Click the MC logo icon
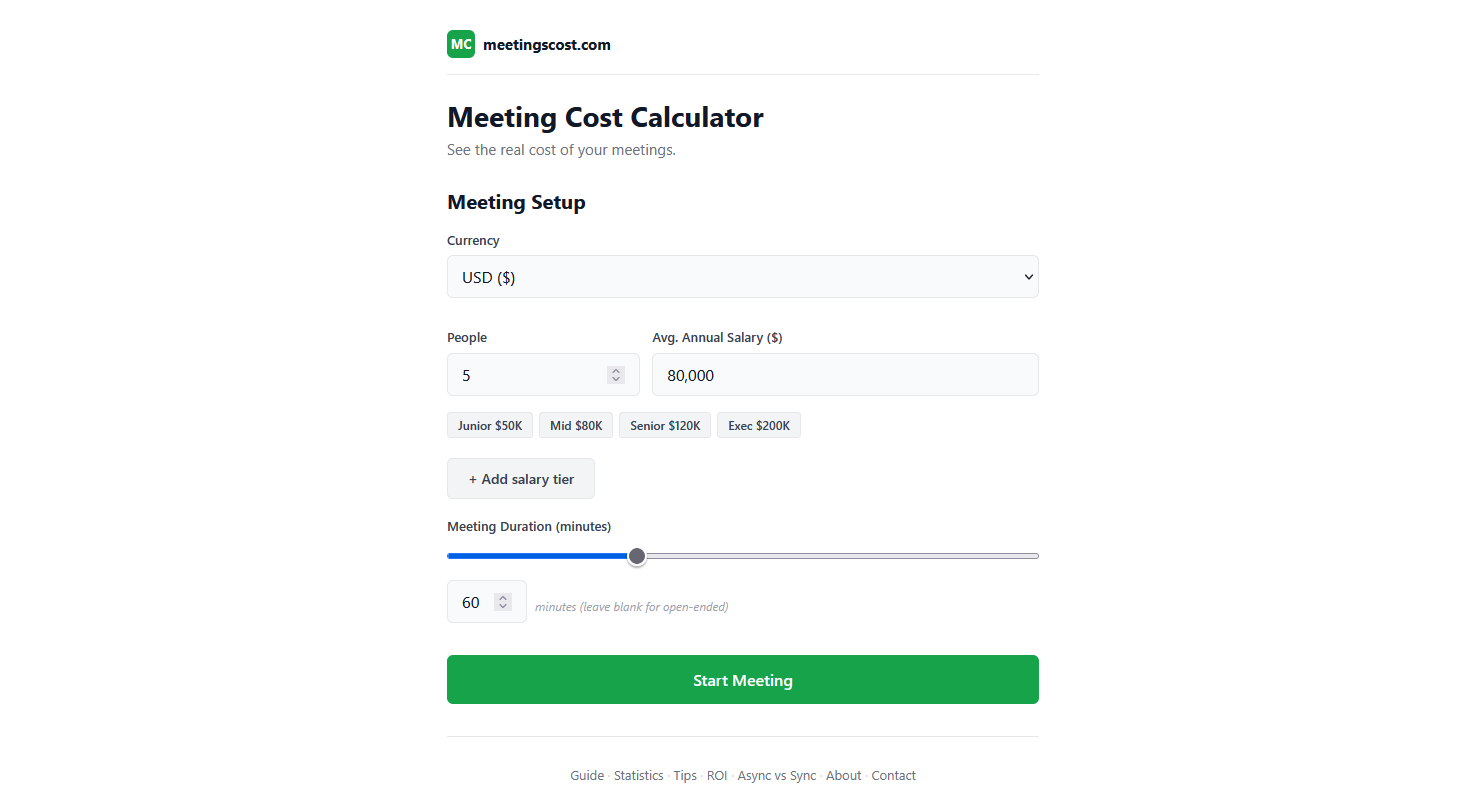 461,44
